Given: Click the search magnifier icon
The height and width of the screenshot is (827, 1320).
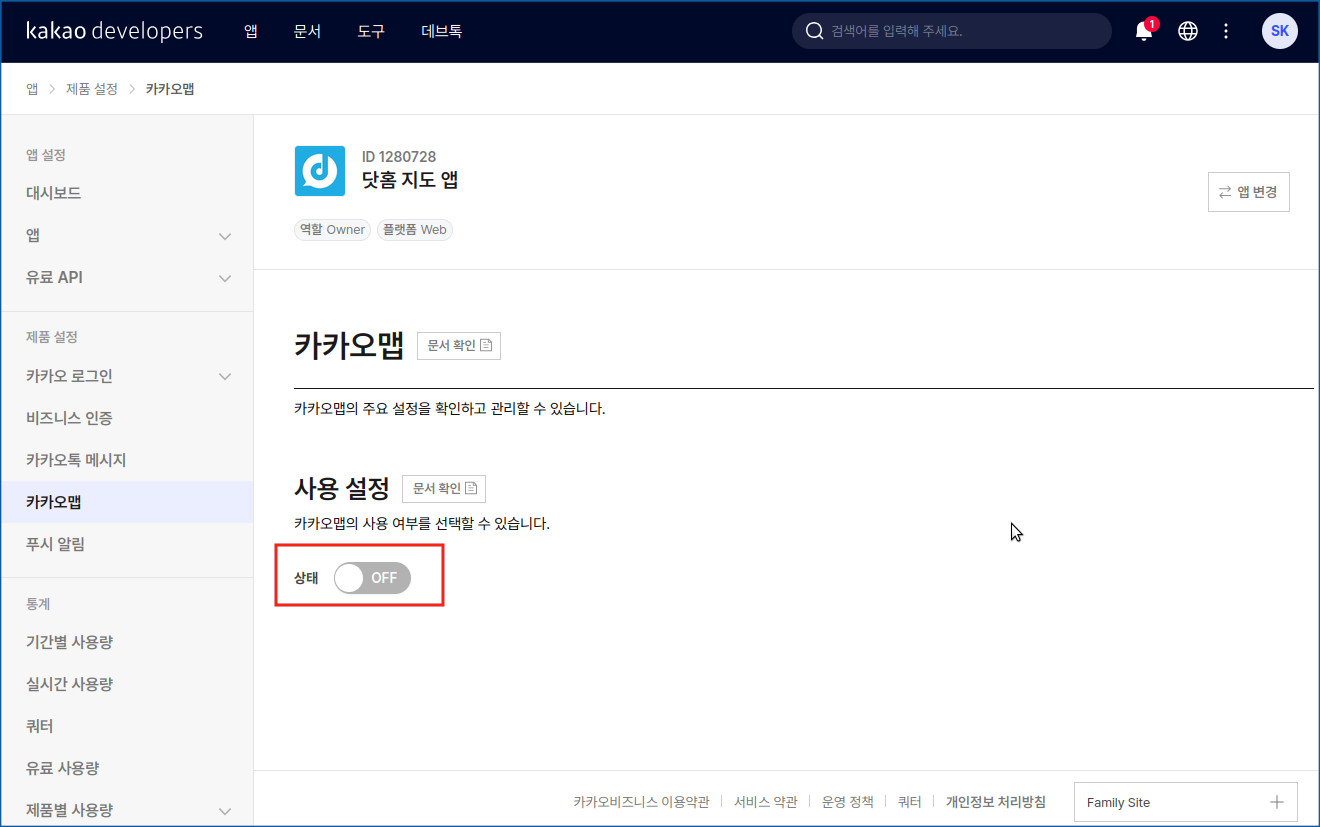Looking at the screenshot, I should click(x=815, y=31).
